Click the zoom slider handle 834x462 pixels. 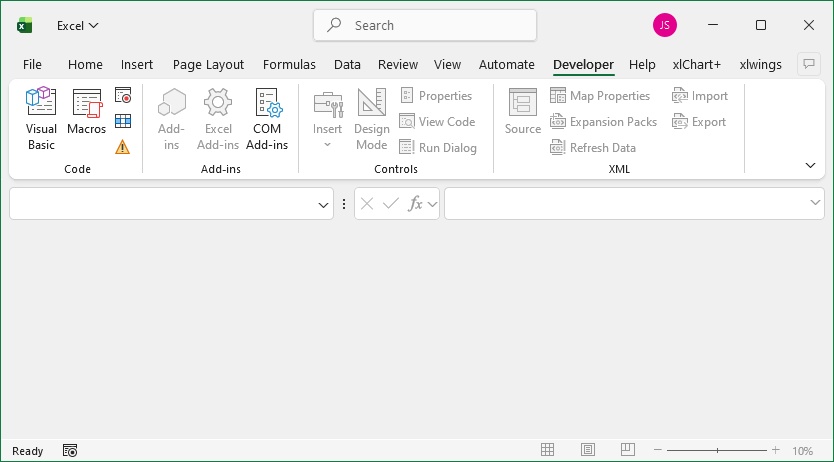click(717, 450)
